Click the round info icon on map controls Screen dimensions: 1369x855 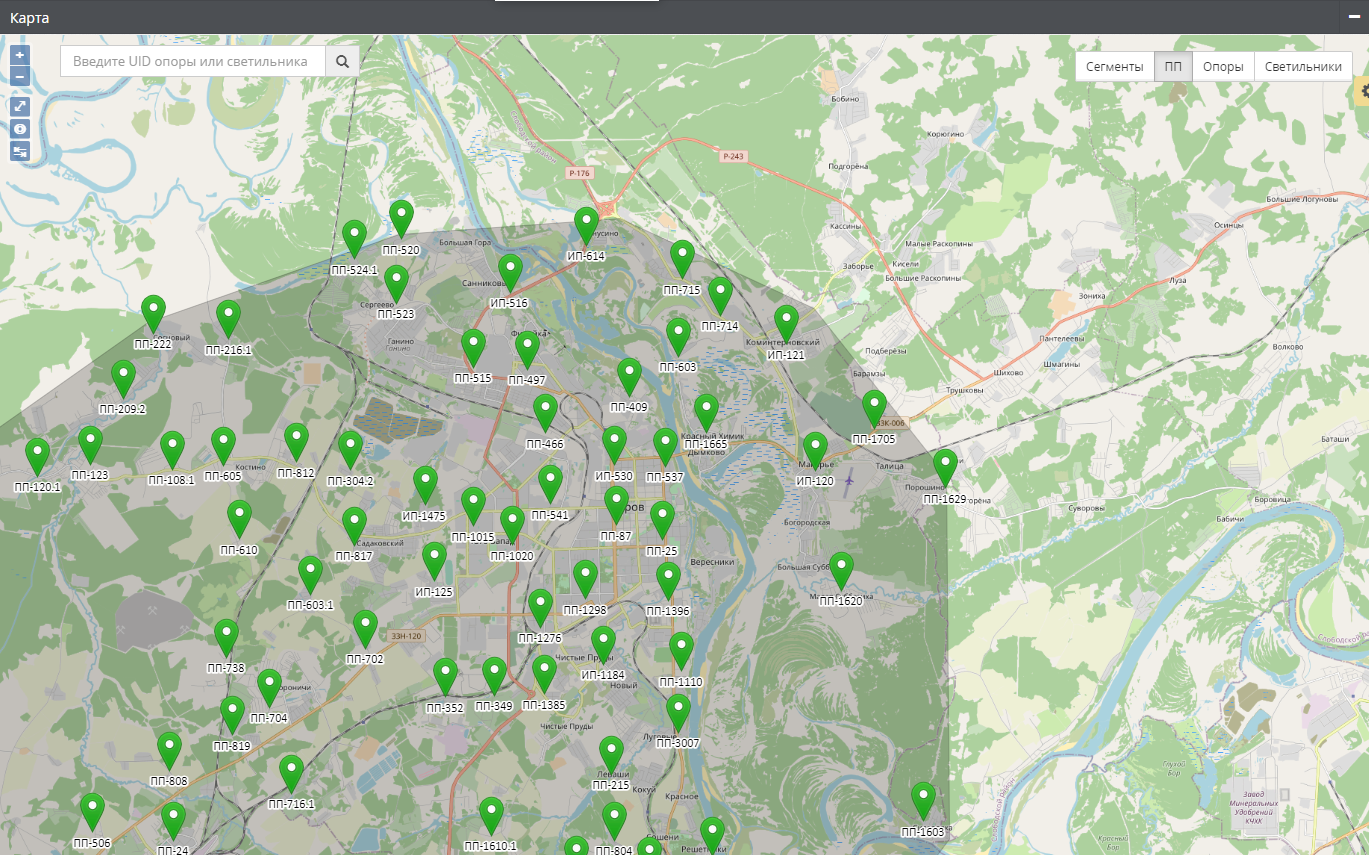pyautogui.click(x=20, y=128)
